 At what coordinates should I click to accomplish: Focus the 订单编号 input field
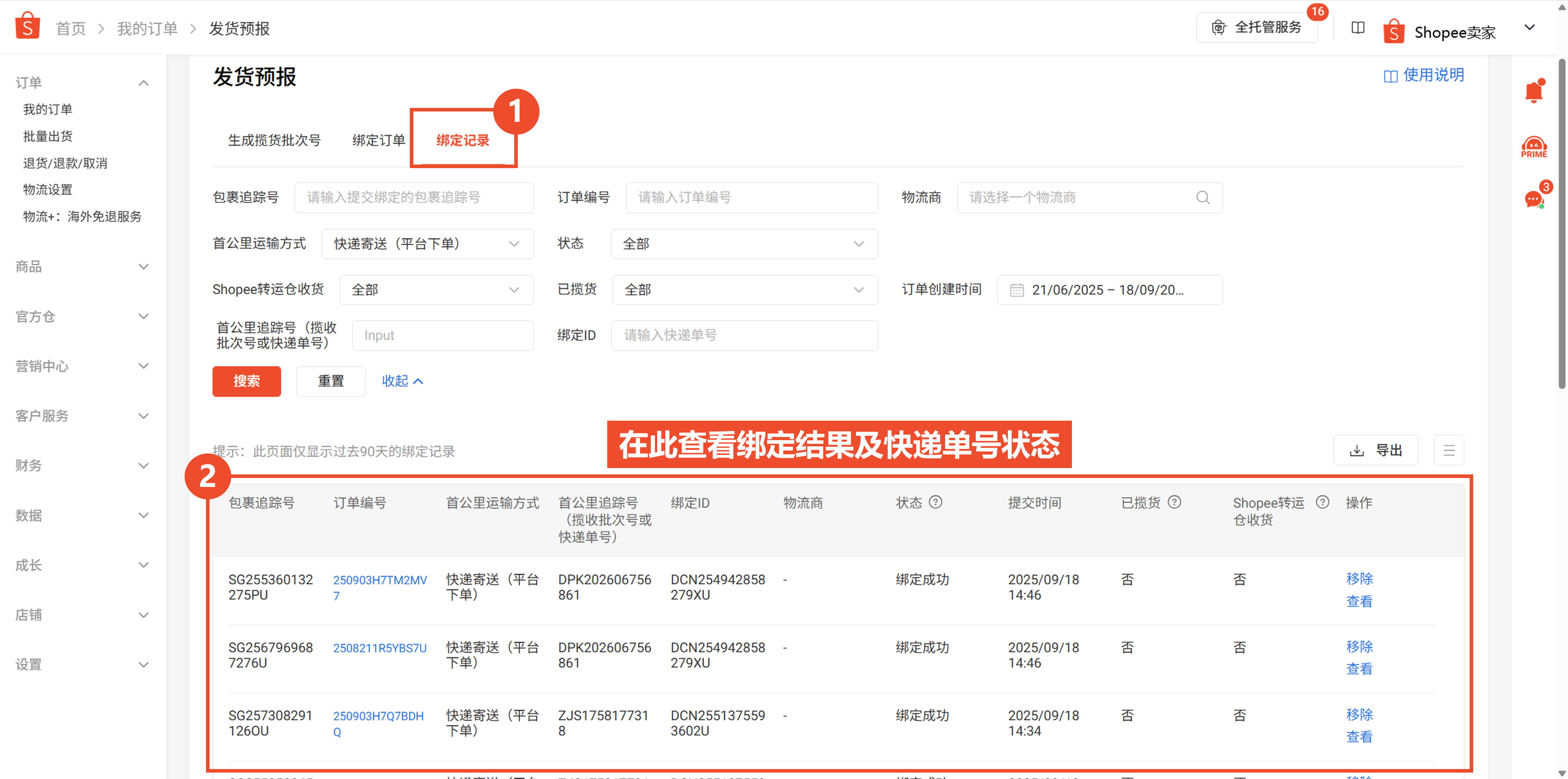751,198
